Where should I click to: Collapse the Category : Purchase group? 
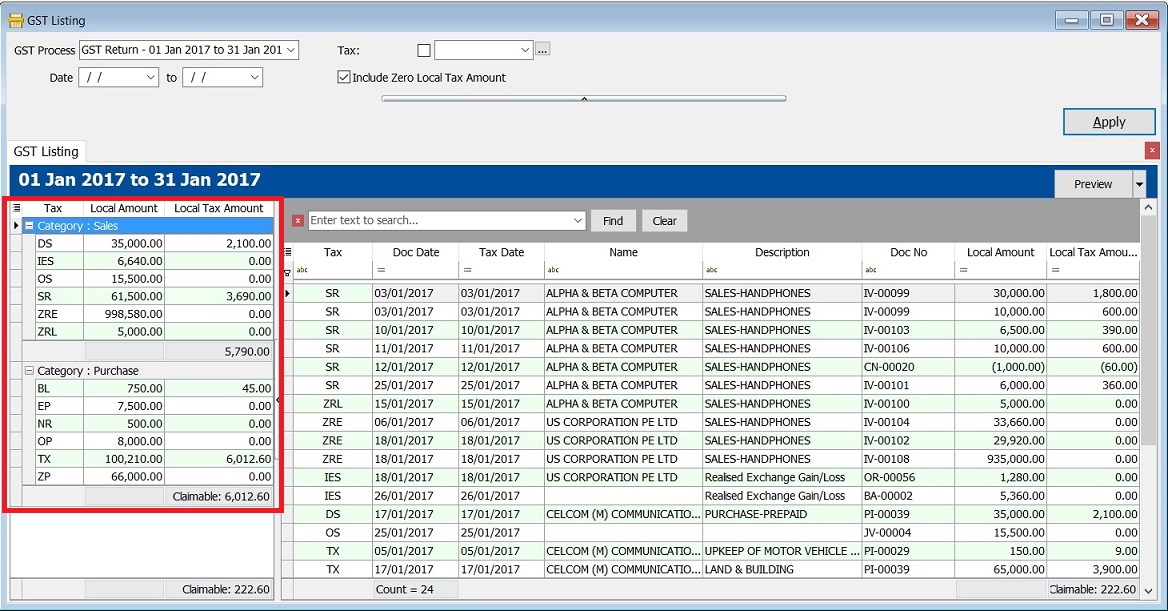[30, 371]
